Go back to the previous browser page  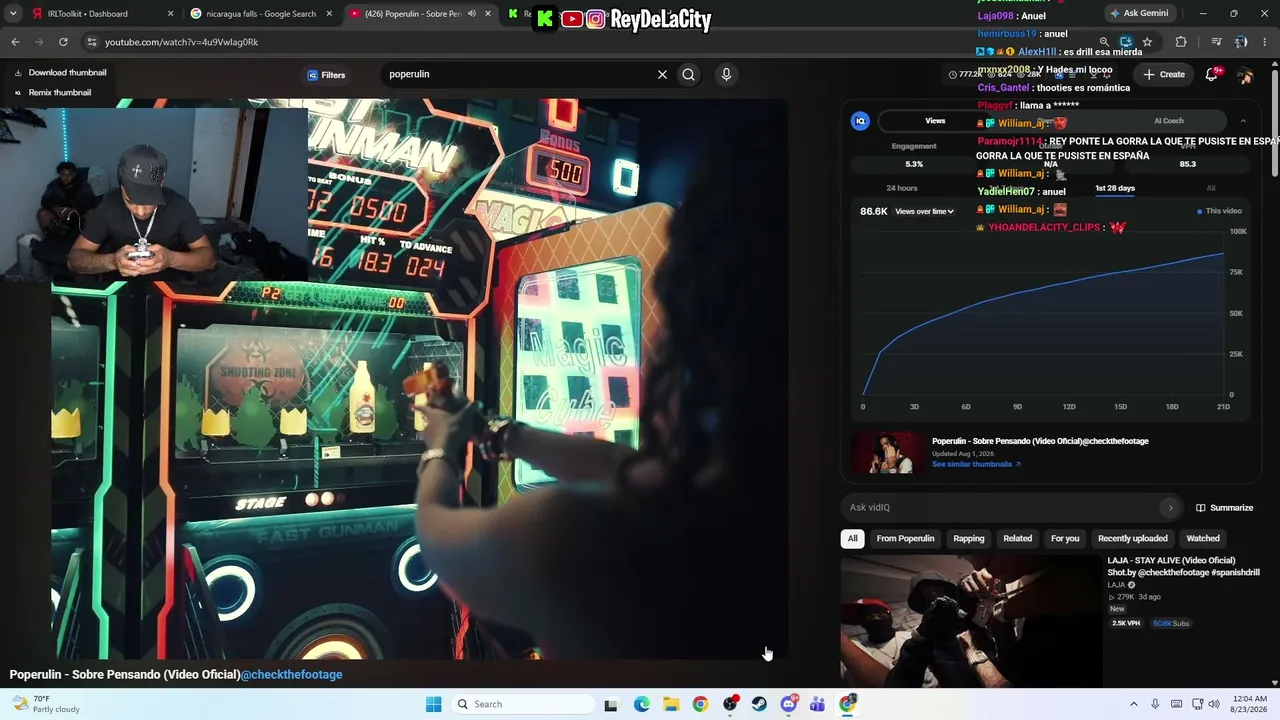click(x=15, y=42)
